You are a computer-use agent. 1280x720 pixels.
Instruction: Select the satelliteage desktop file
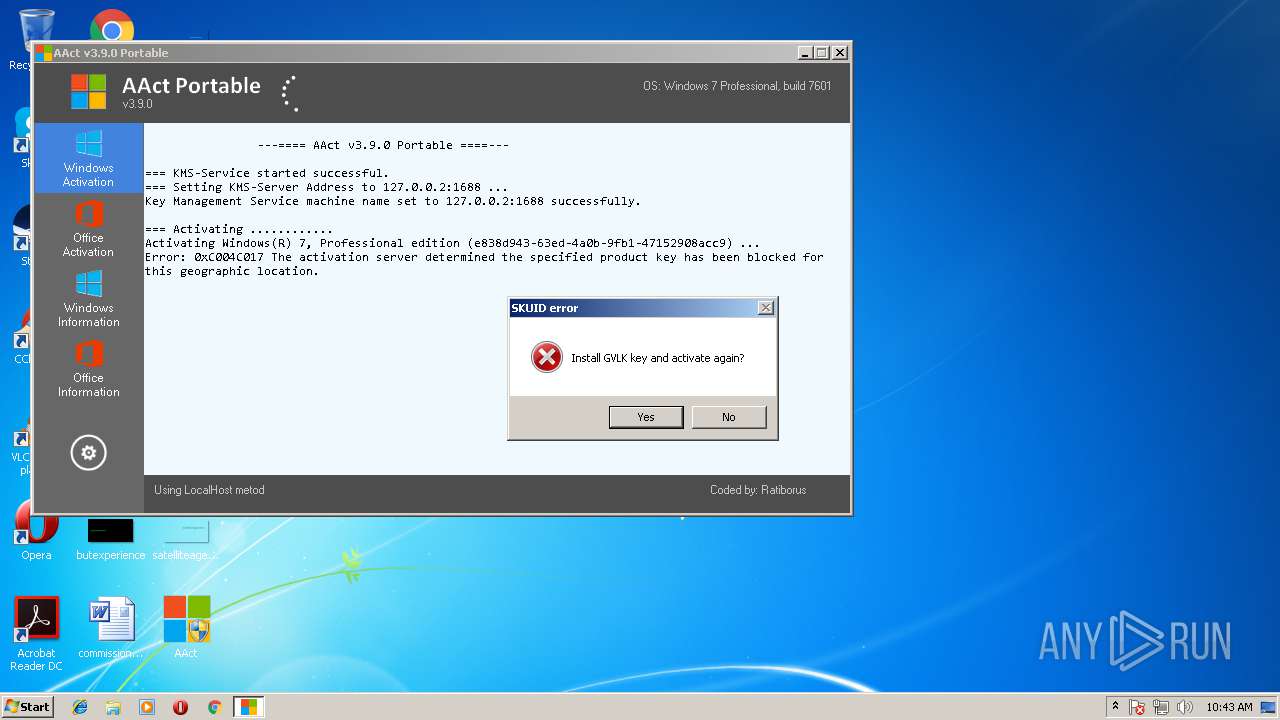[186, 538]
